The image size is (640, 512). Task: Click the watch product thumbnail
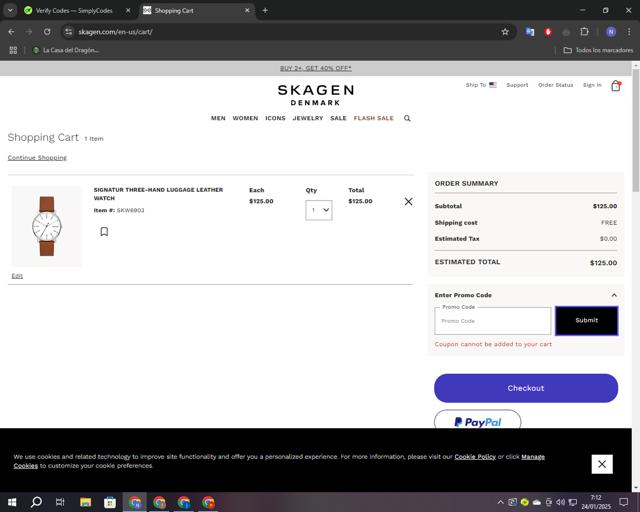click(47, 226)
